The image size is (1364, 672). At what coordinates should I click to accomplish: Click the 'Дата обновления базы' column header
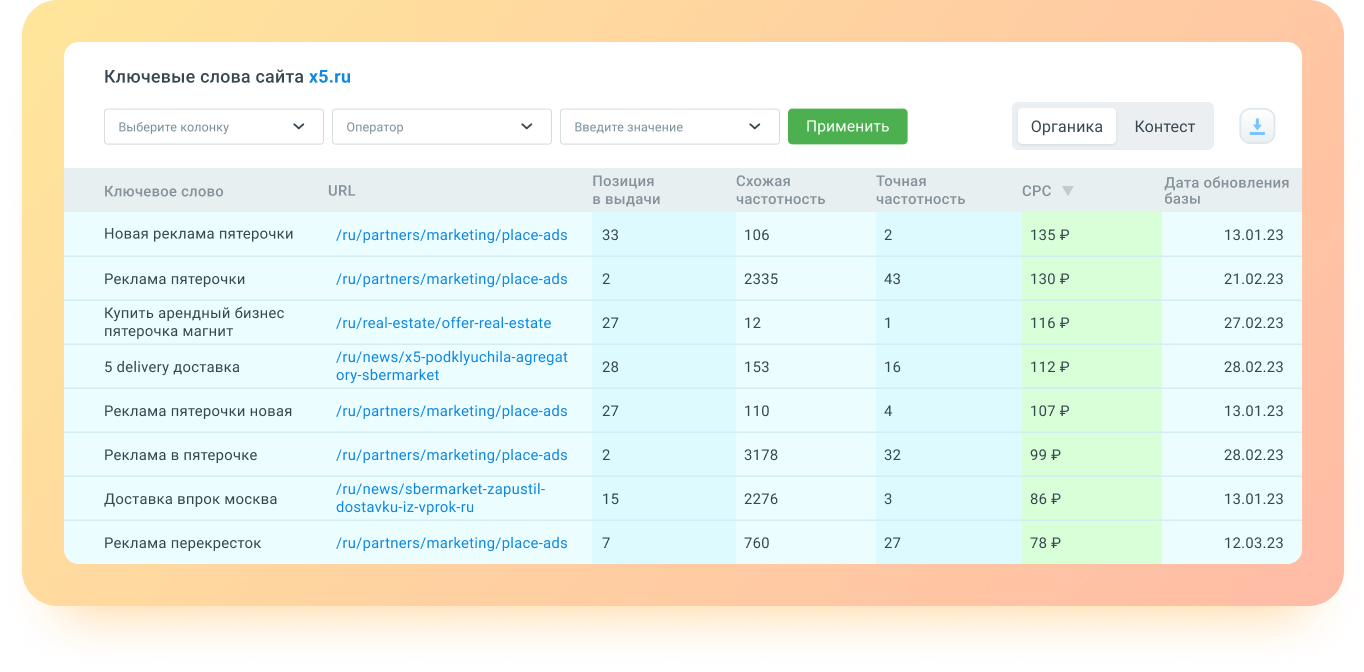pos(1226,190)
